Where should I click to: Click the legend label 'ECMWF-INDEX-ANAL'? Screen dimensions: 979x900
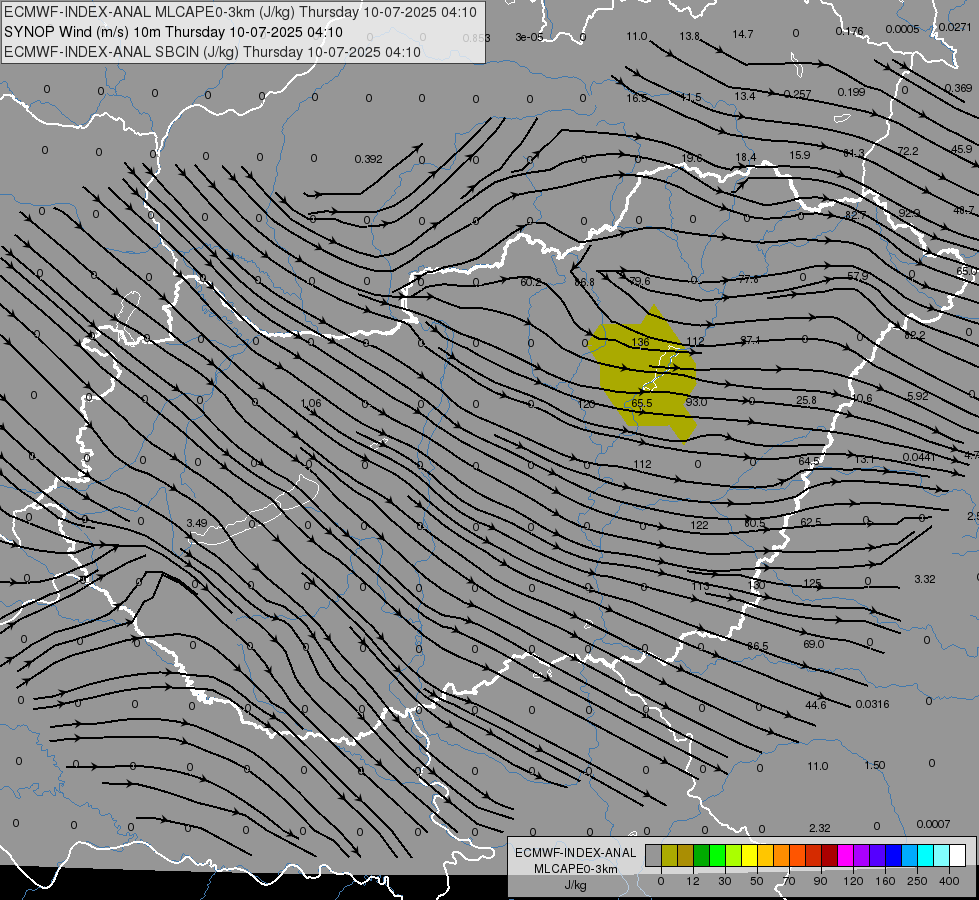click(575, 853)
